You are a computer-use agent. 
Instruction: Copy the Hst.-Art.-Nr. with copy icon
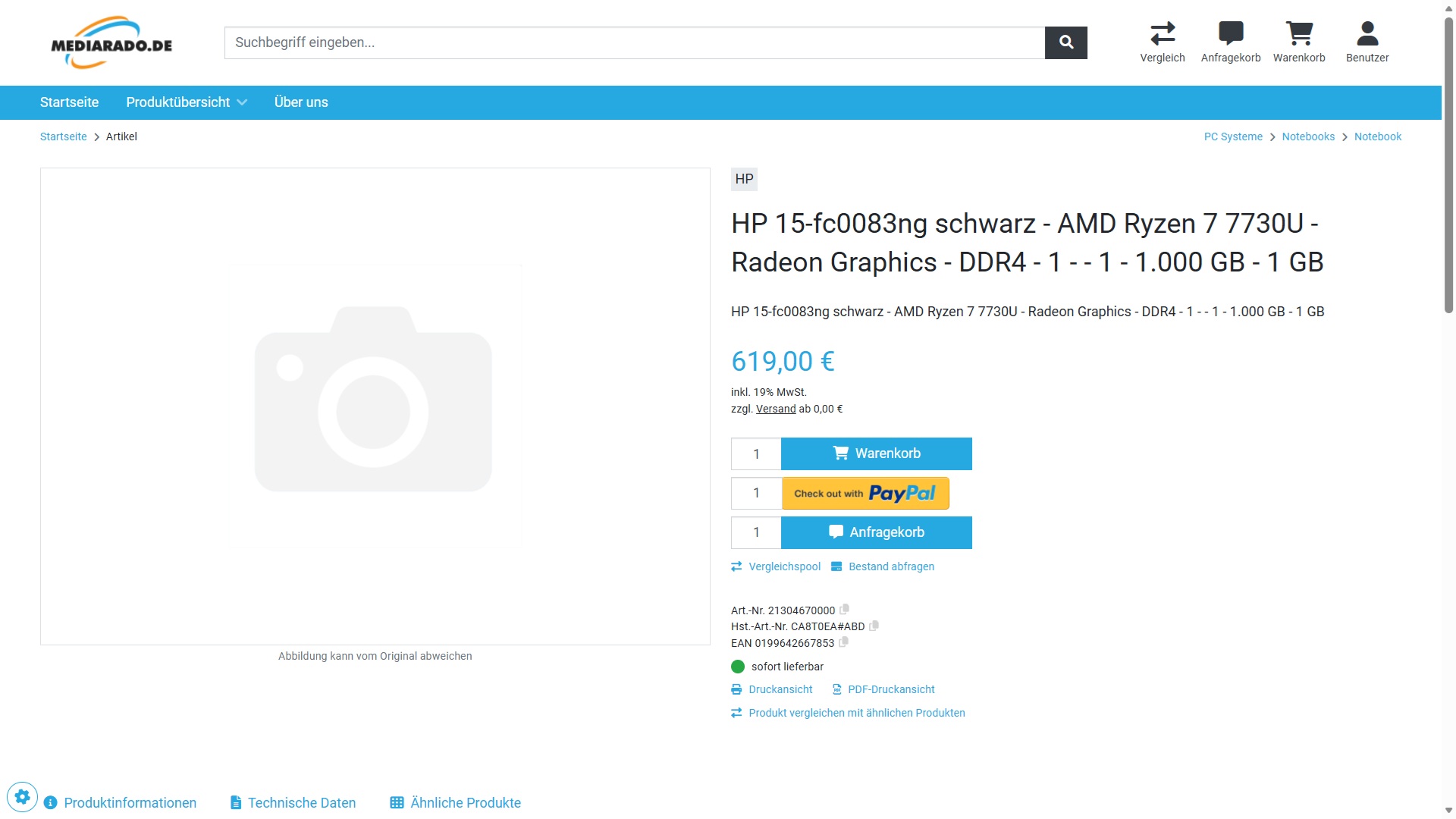pos(874,626)
